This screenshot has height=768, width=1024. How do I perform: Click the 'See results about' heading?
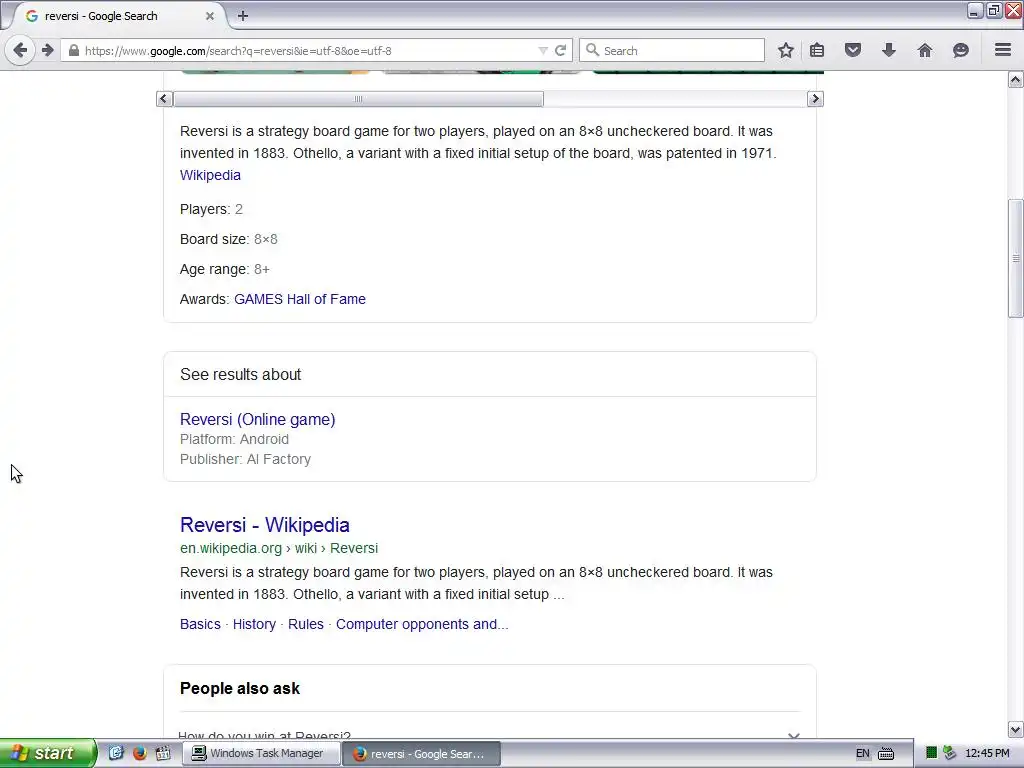pyautogui.click(x=240, y=374)
